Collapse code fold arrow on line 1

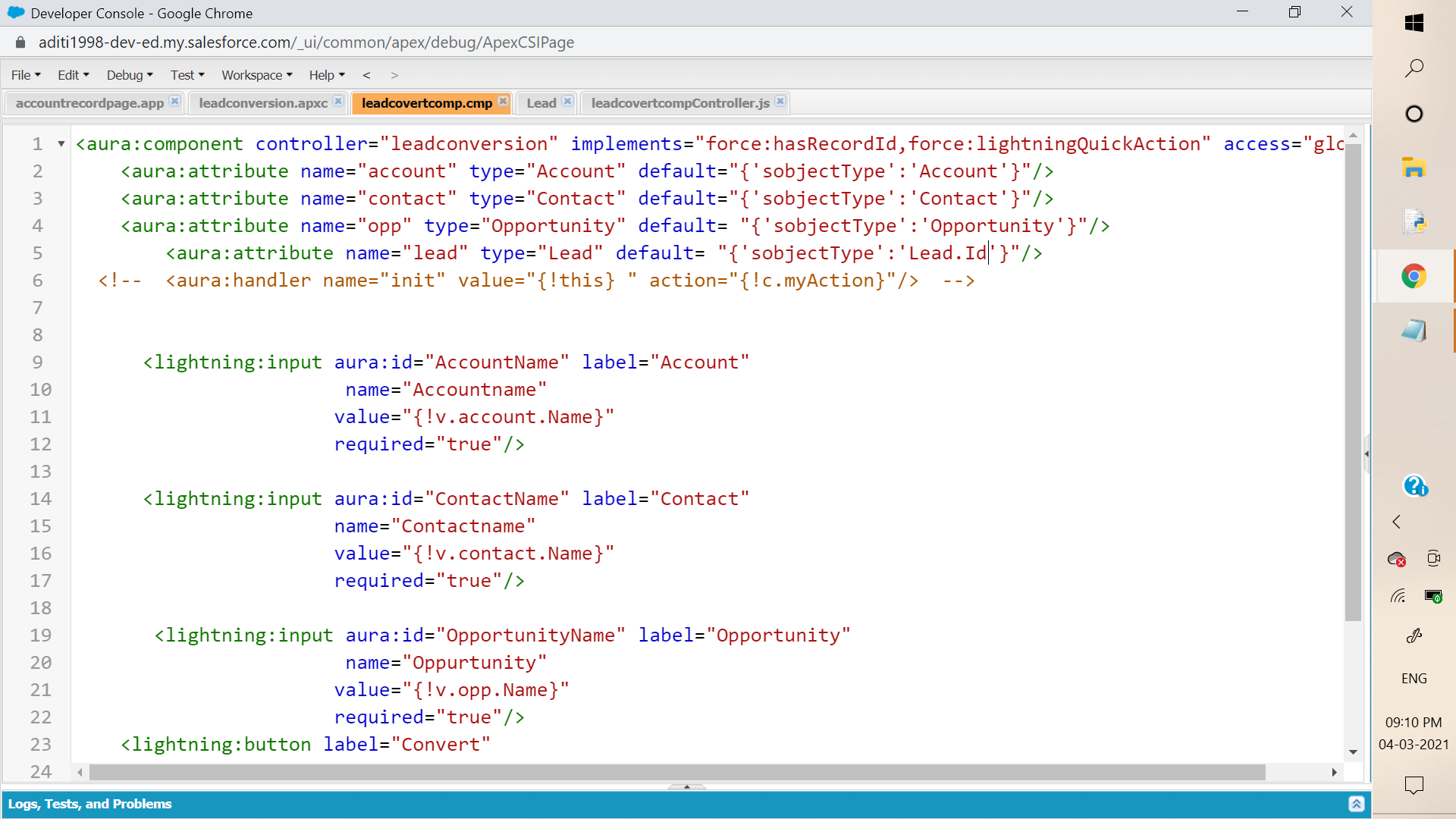pos(61,144)
